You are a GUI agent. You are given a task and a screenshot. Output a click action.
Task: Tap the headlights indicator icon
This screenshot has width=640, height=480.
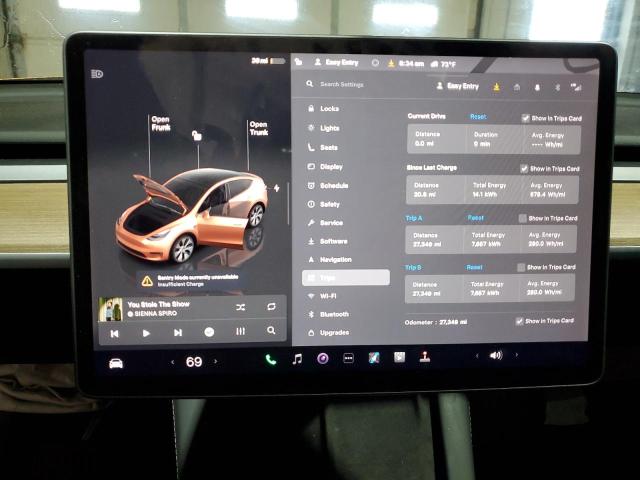click(97, 74)
